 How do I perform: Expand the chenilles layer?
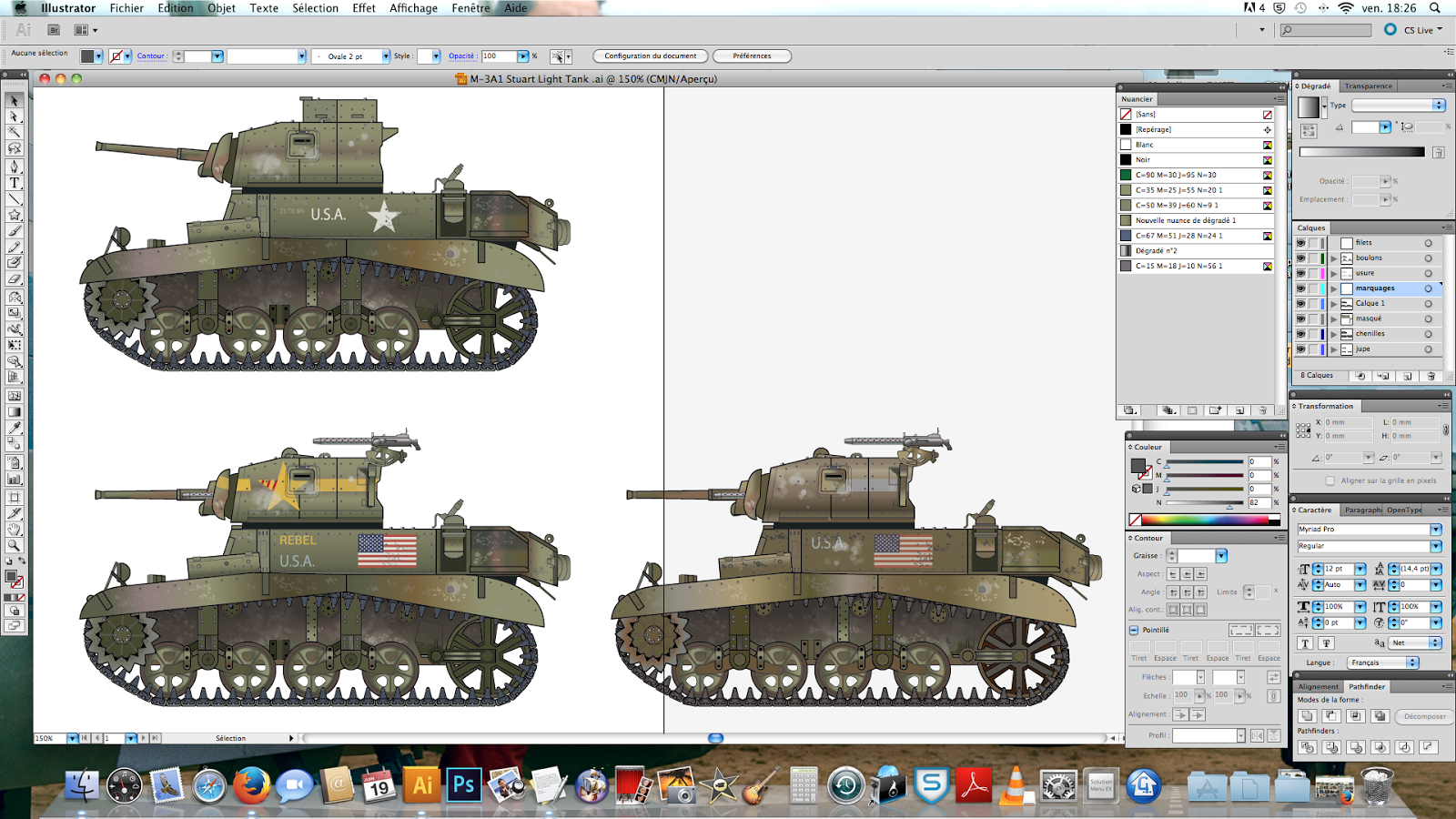point(1334,334)
